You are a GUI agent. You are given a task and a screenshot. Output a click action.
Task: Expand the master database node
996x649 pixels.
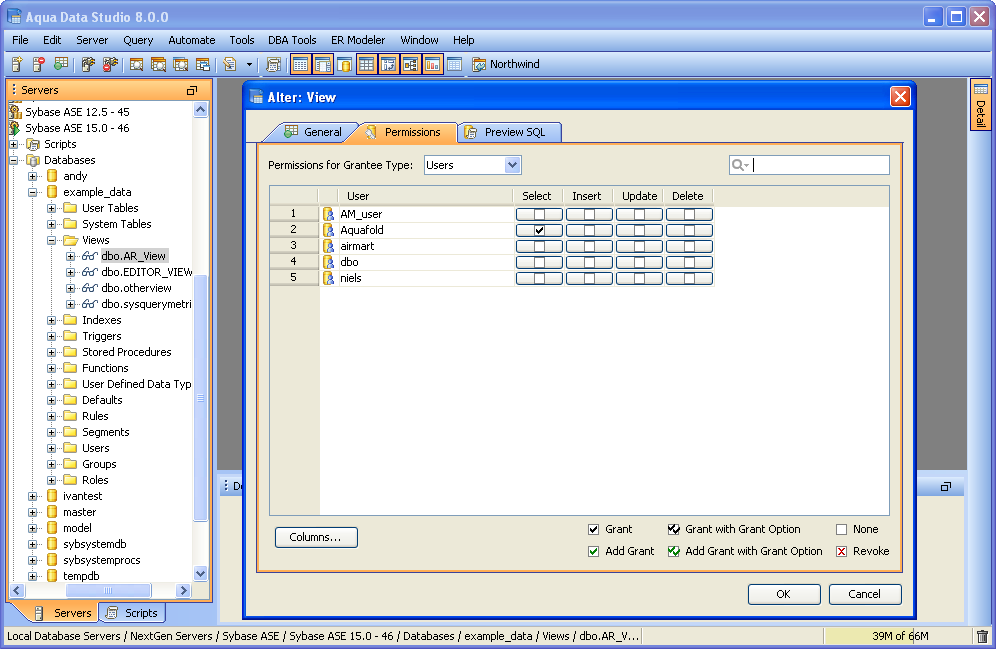tap(32, 512)
